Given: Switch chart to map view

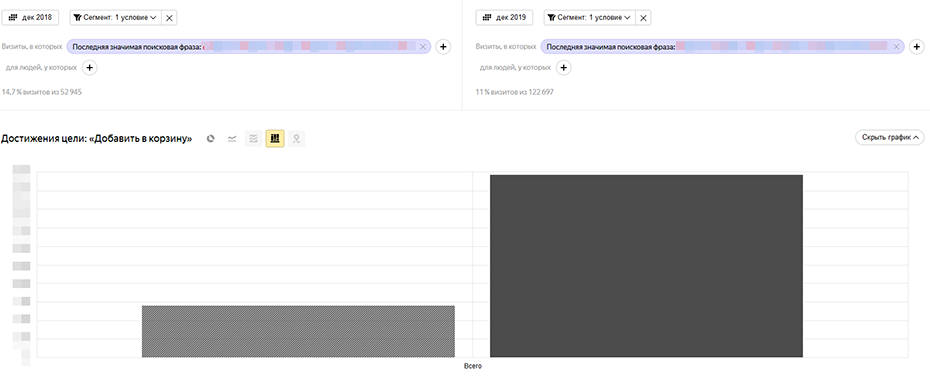Looking at the screenshot, I should 296,139.
